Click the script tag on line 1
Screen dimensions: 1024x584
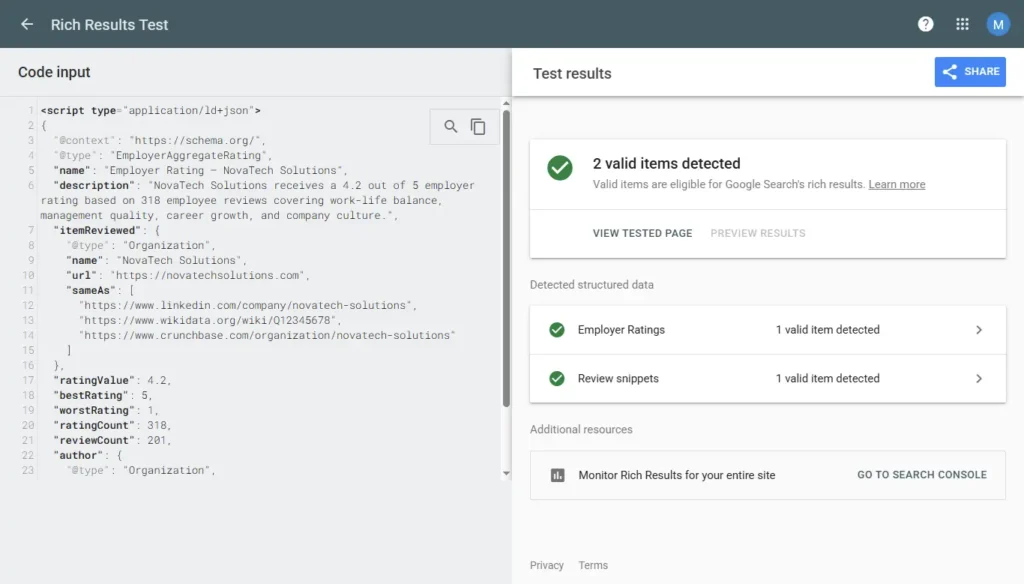point(150,110)
